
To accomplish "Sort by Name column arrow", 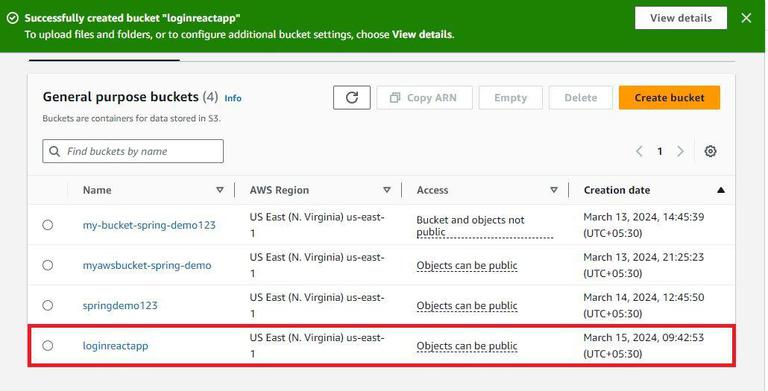I will 220,190.
